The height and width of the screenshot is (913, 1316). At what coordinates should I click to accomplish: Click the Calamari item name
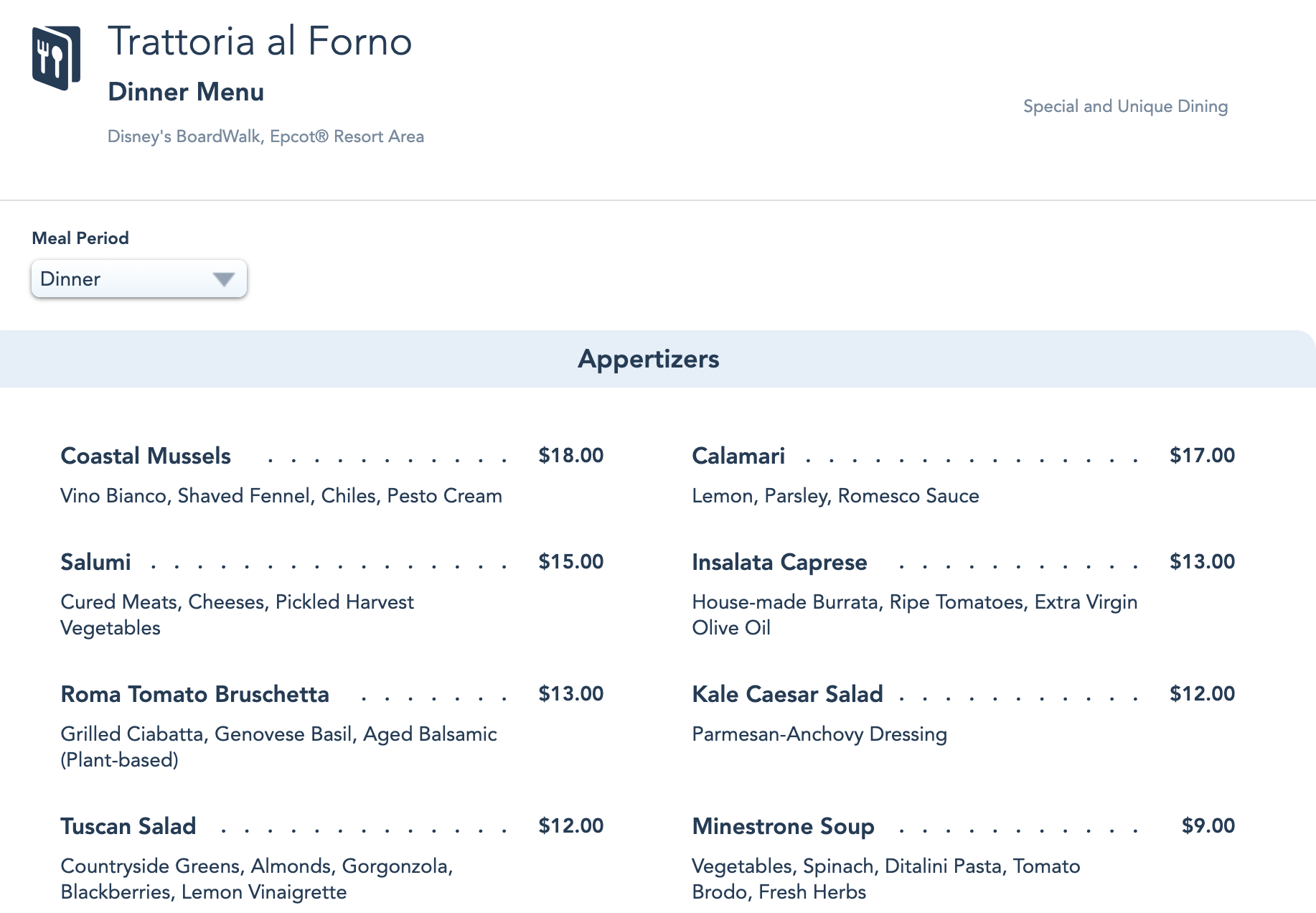(738, 456)
